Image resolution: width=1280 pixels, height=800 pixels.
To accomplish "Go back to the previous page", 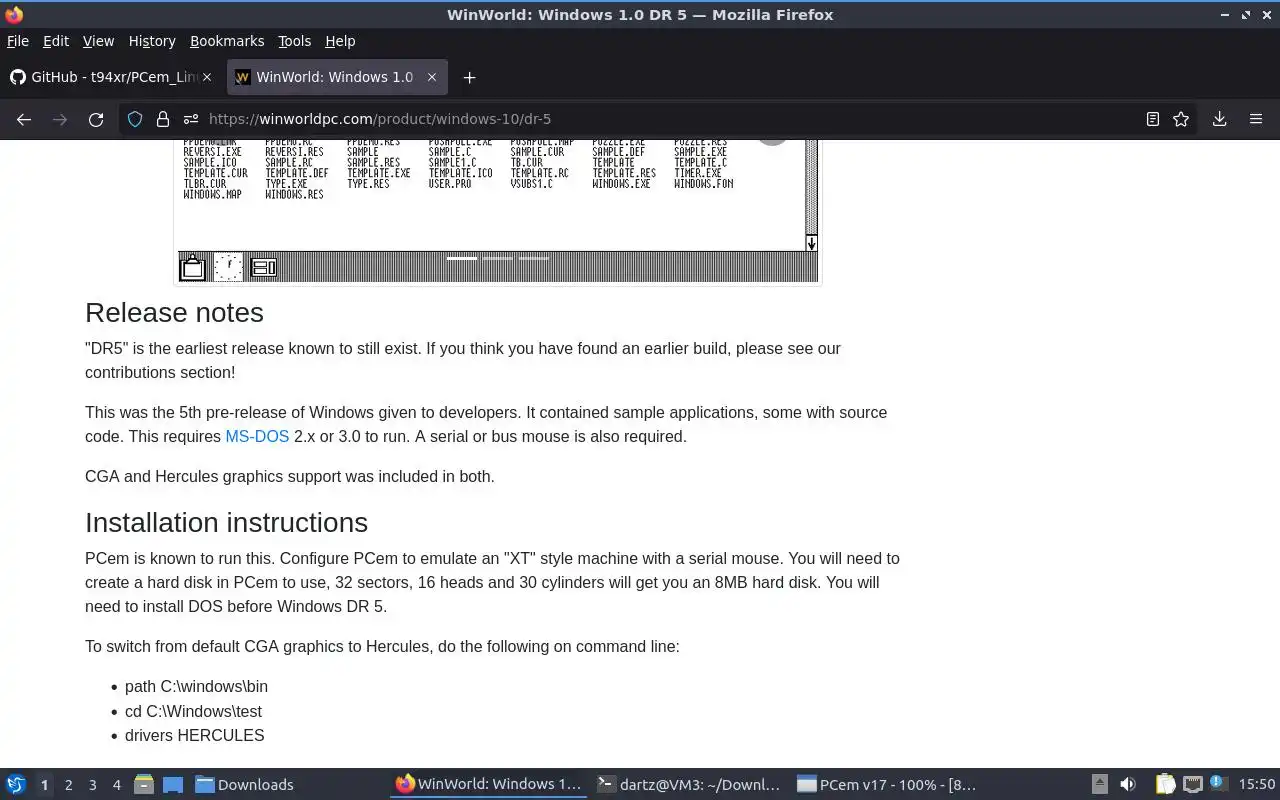I will click(x=24, y=119).
